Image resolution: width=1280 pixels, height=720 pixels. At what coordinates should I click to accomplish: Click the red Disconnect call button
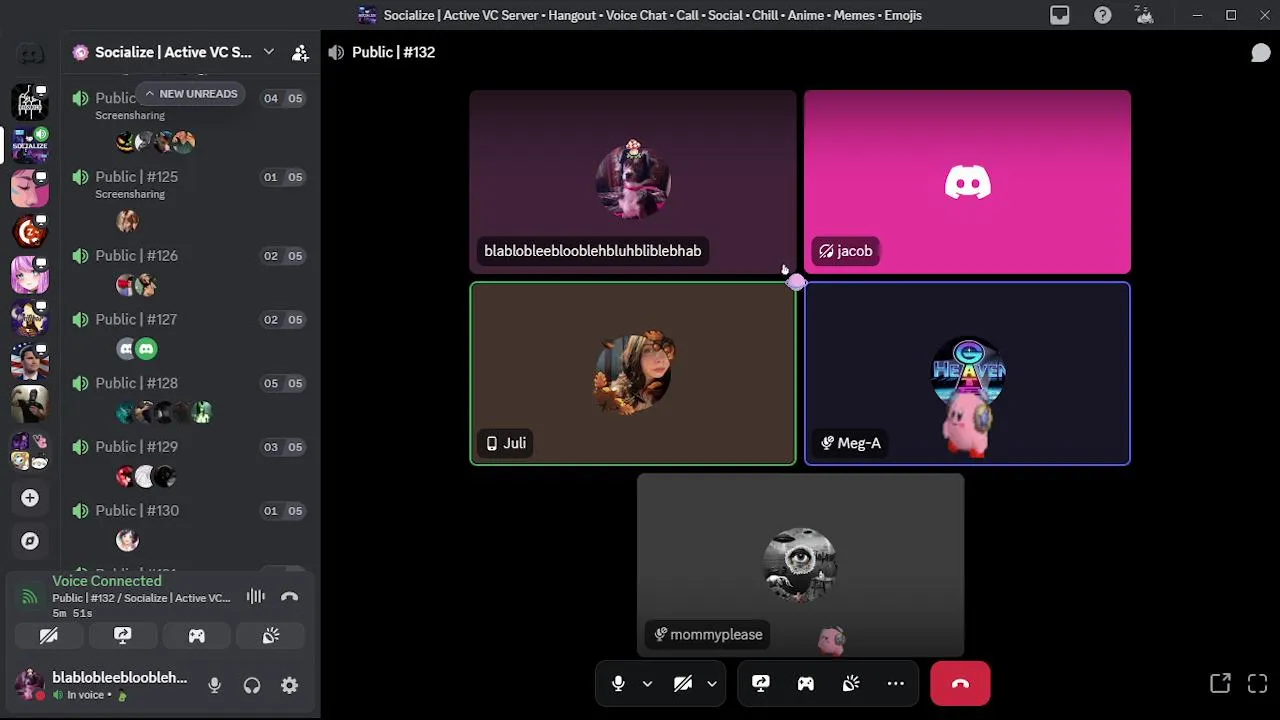pyautogui.click(x=960, y=684)
